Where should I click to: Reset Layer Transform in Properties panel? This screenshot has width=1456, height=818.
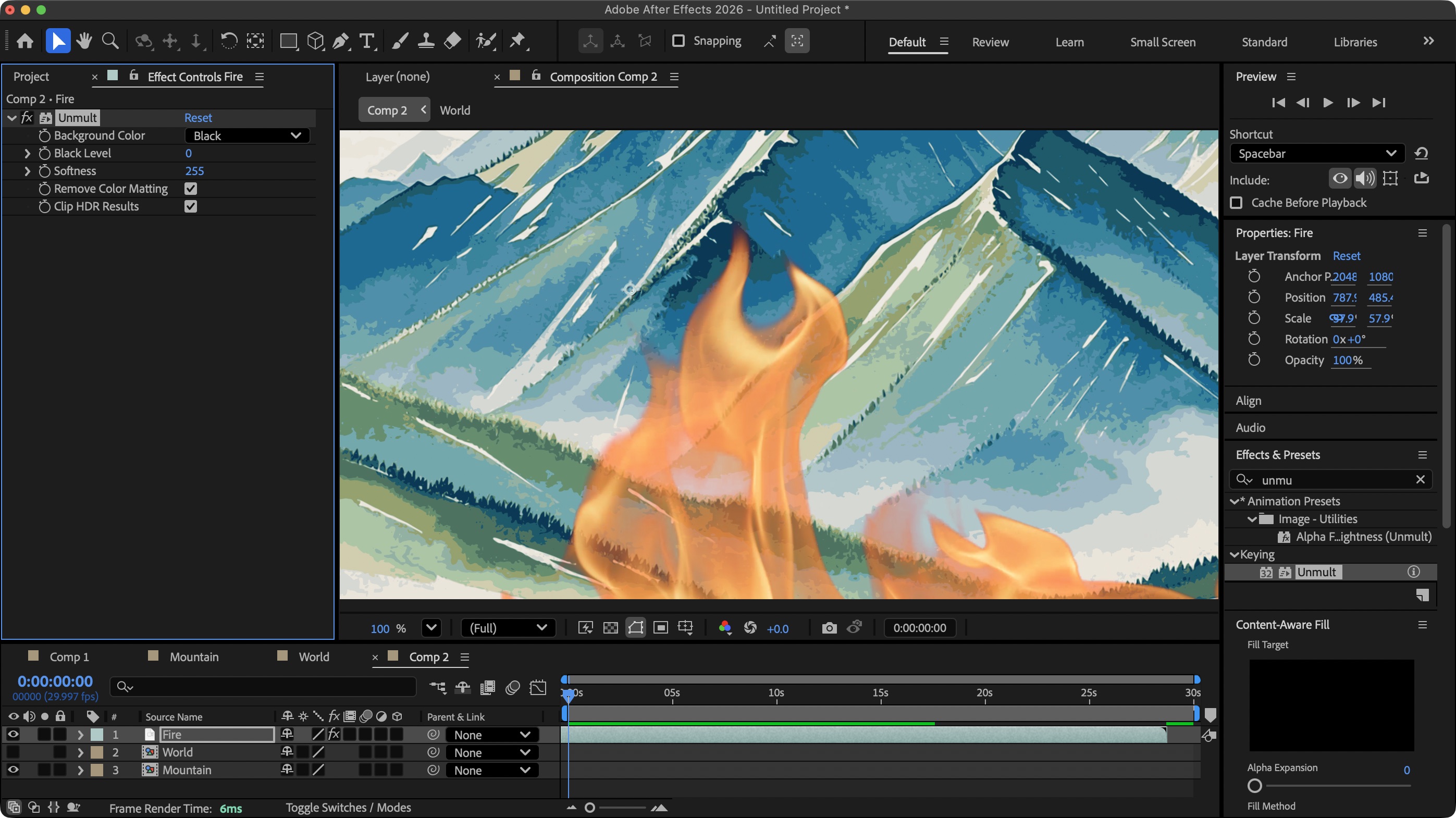point(1347,255)
